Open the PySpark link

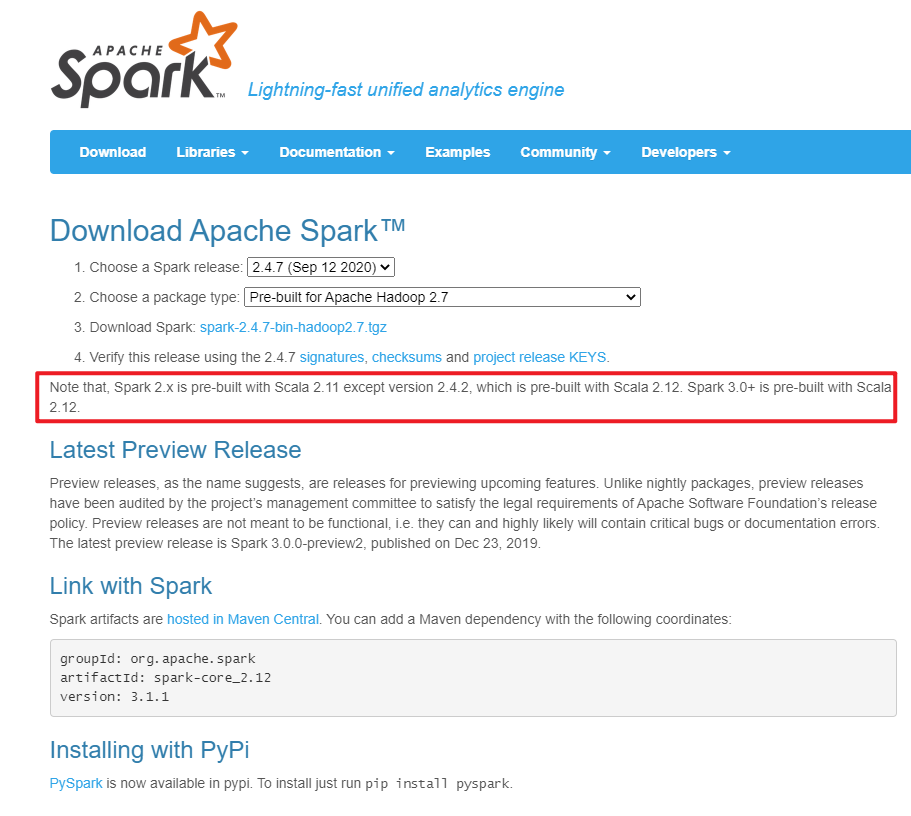tap(76, 783)
